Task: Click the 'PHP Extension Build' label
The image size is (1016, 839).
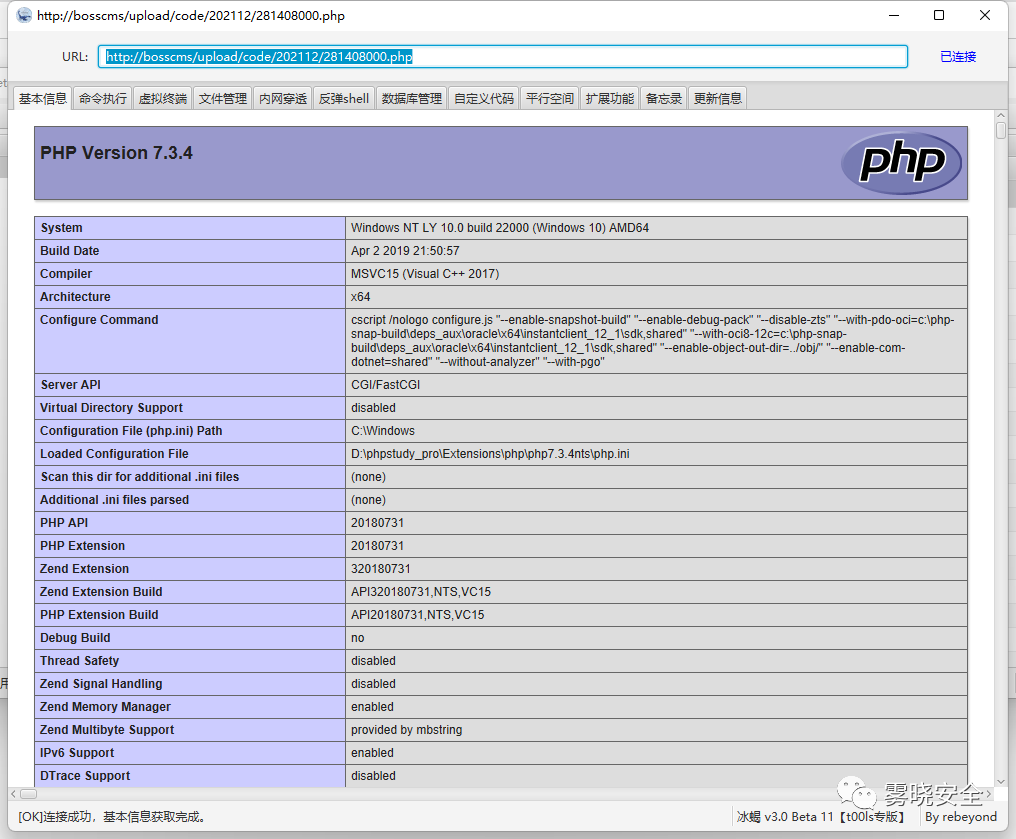Action: pyautogui.click(x=99, y=615)
